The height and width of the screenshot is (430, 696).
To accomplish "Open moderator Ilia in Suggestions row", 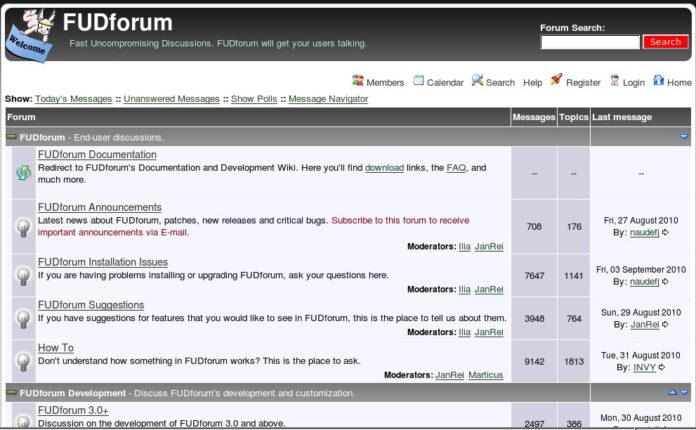I will (464, 332).
